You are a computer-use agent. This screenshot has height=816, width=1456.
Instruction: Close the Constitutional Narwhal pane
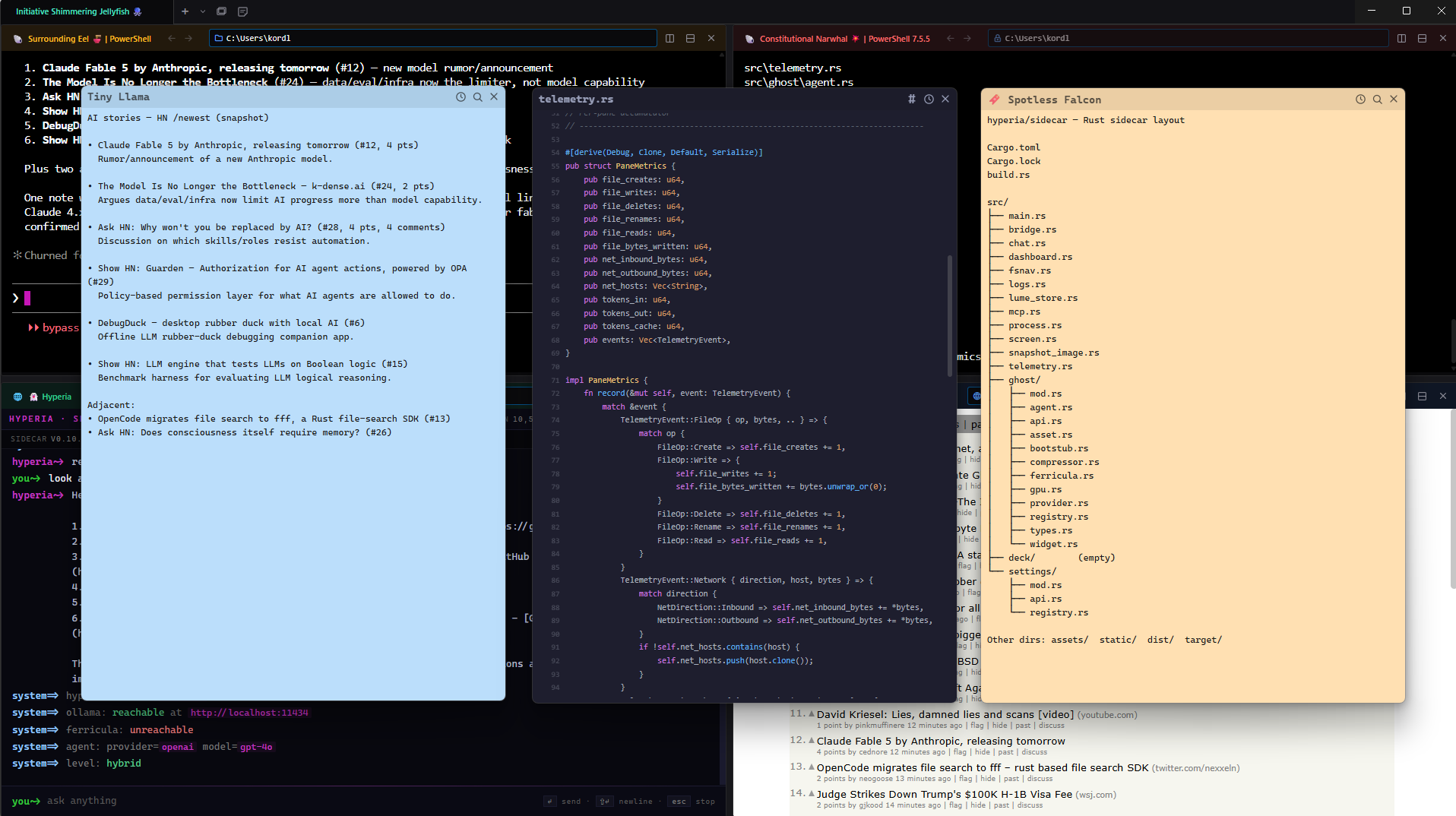(x=1443, y=38)
